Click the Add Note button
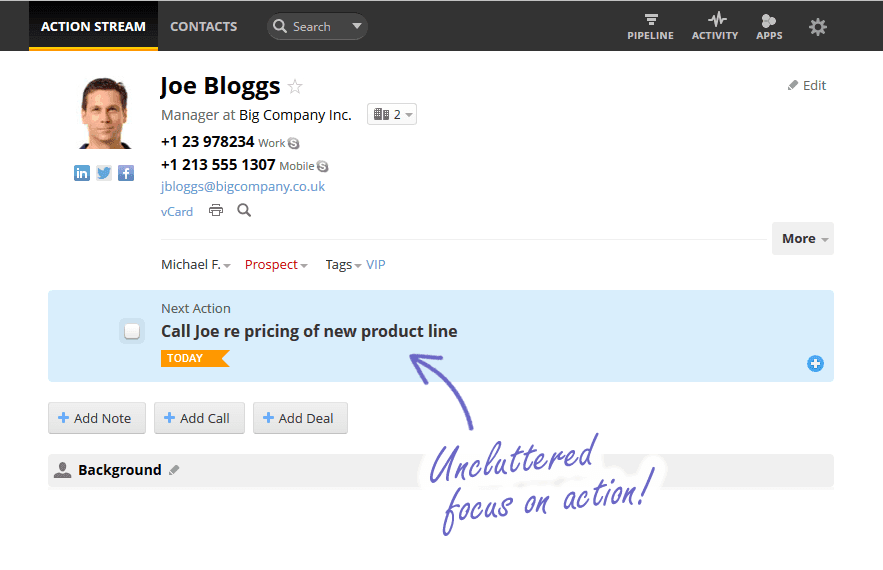The height and width of the screenshot is (570, 883). tap(97, 418)
